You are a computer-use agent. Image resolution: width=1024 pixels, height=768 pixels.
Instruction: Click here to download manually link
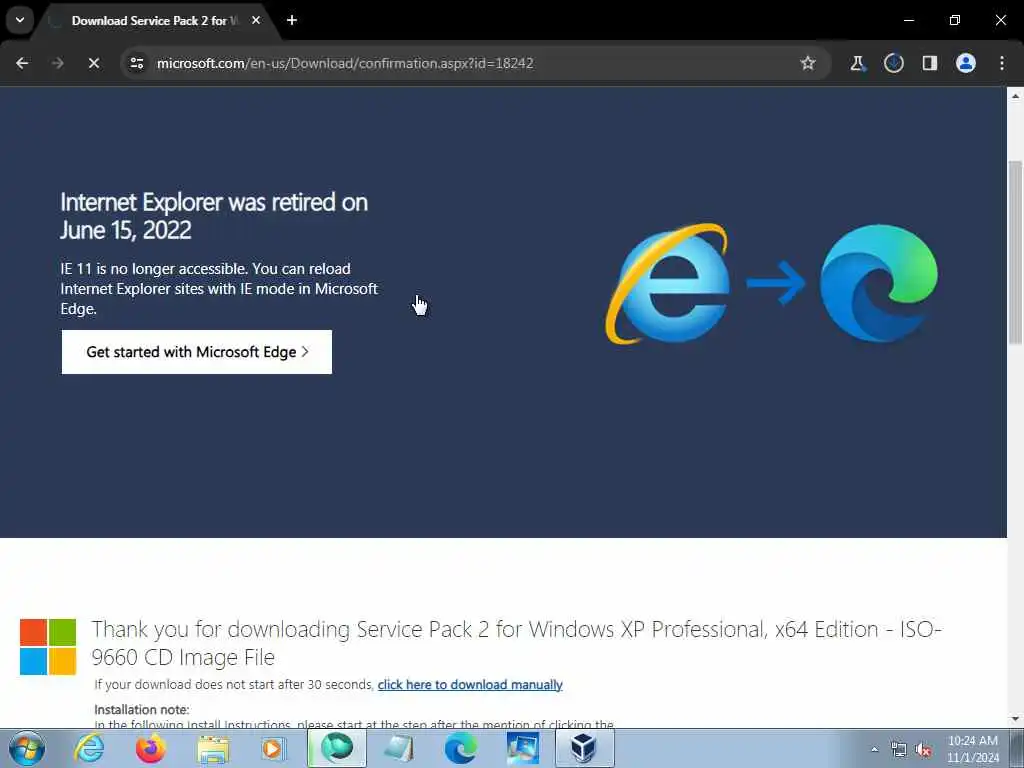(x=470, y=684)
